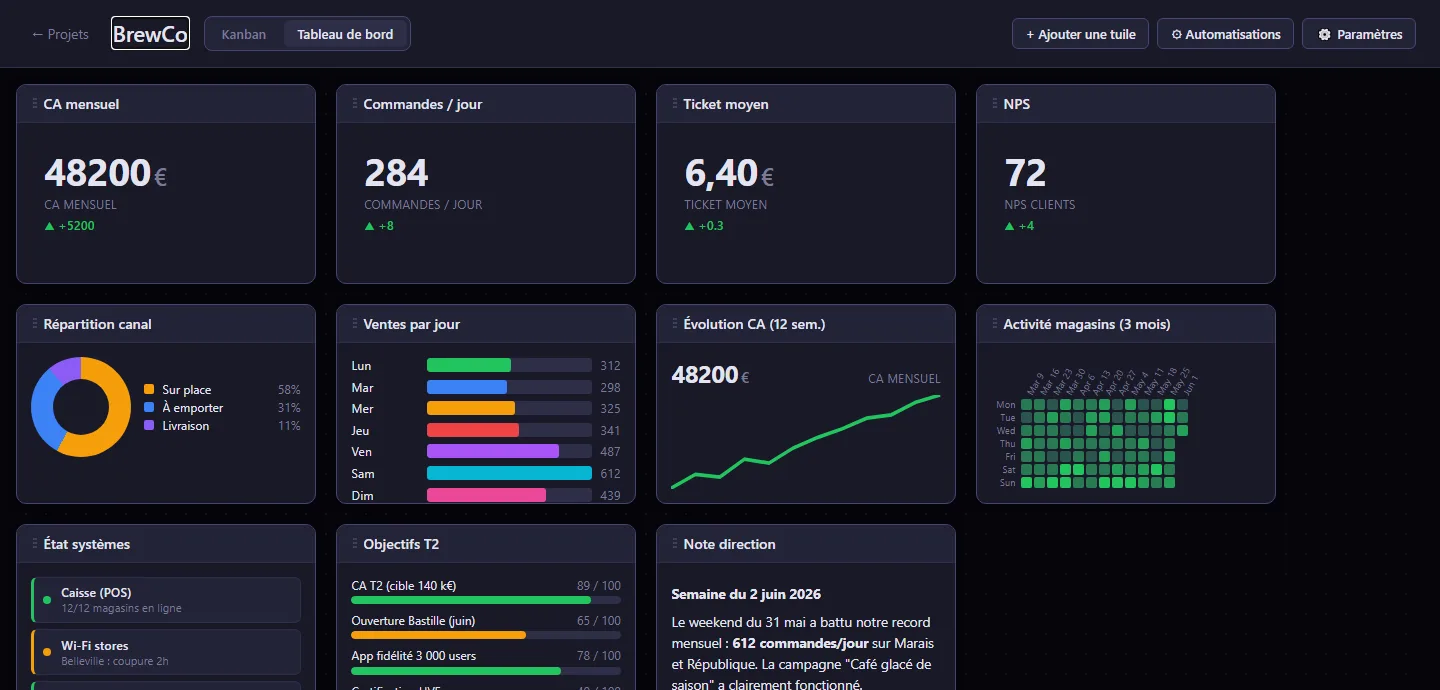The height and width of the screenshot is (690, 1440).
Task: Click the blue Mar sales bar
Action: 467,387
